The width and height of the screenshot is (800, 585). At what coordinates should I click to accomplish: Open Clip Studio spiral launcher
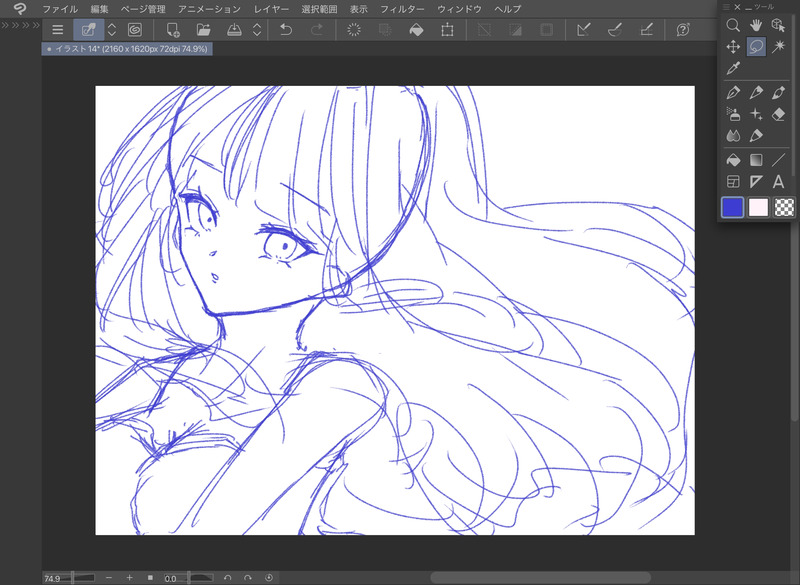[135, 30]
